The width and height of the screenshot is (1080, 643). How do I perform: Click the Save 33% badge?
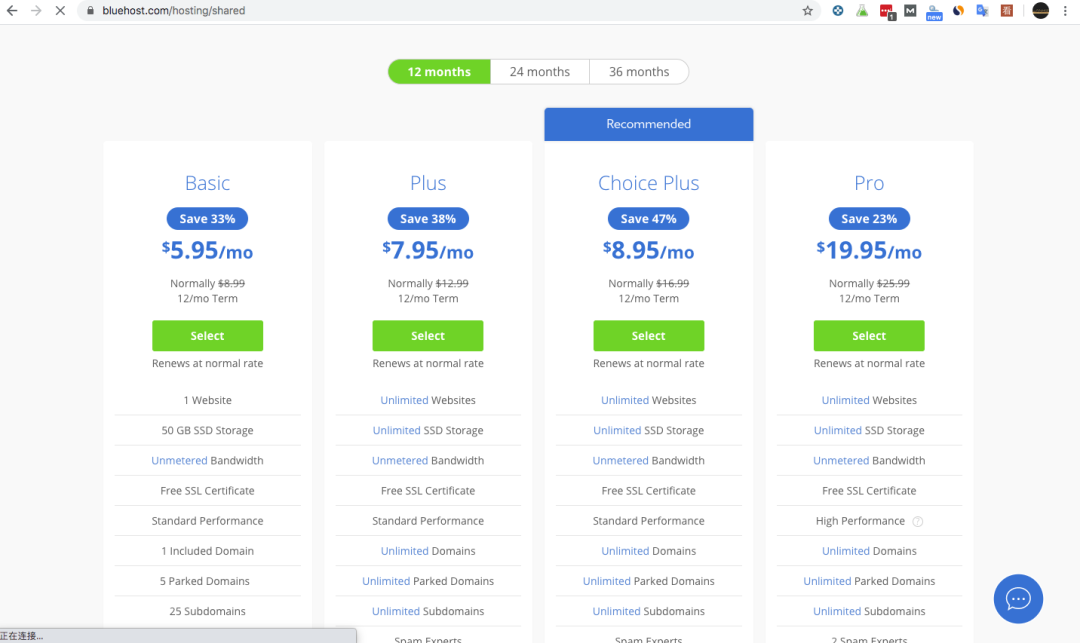(x=207, y=219)
